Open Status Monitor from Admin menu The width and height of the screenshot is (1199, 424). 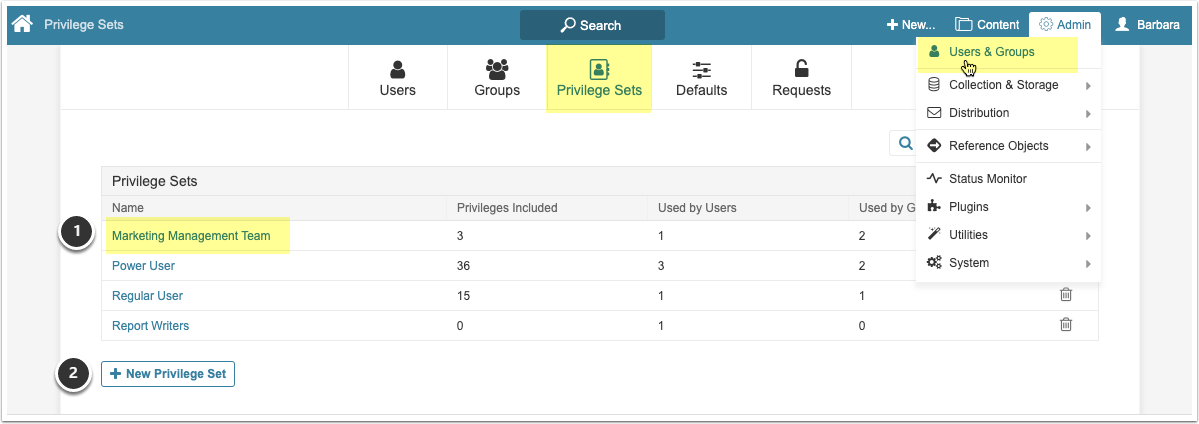[x=987, y=179]
